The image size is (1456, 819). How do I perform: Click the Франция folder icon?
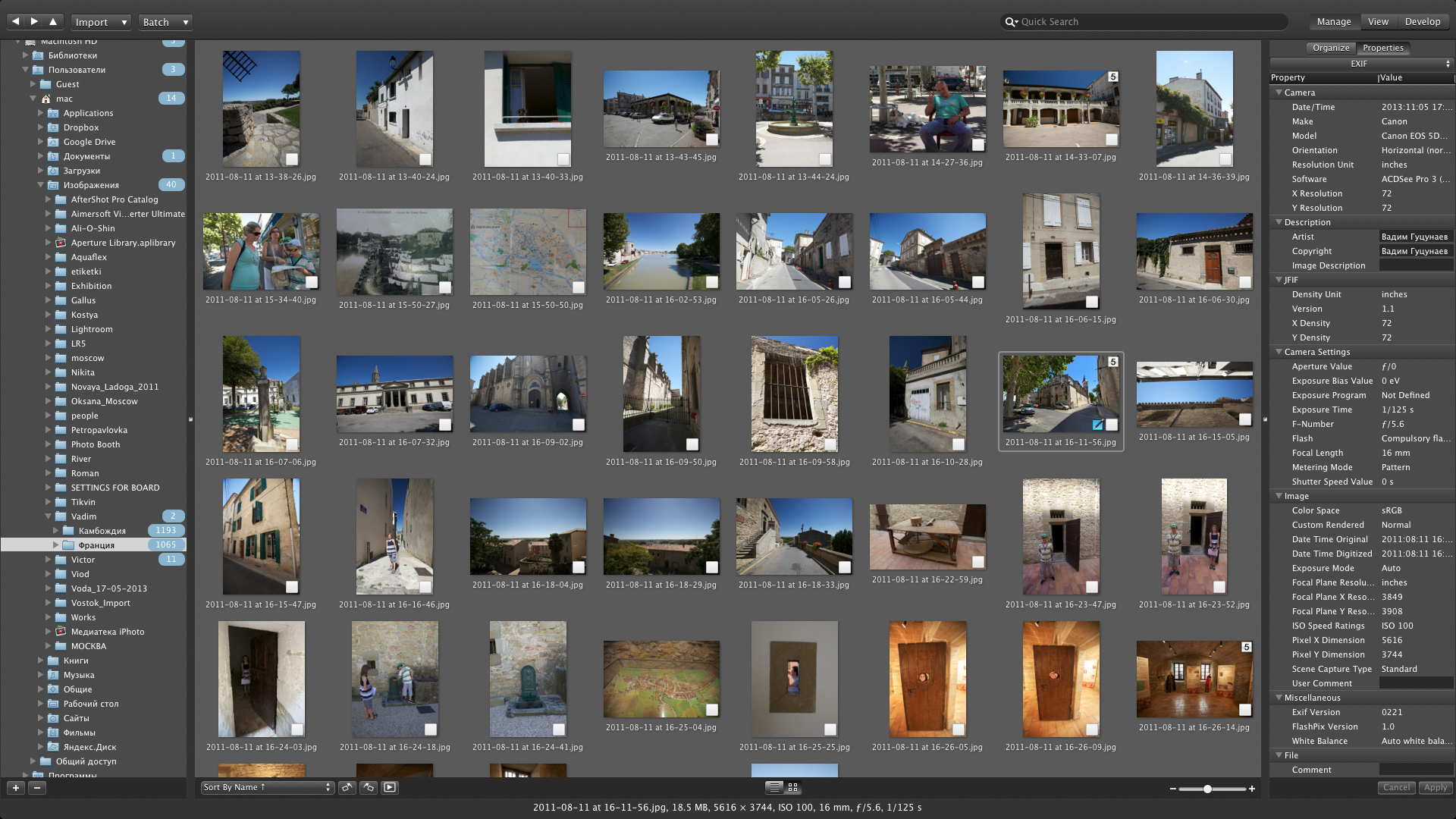point(68,545)
